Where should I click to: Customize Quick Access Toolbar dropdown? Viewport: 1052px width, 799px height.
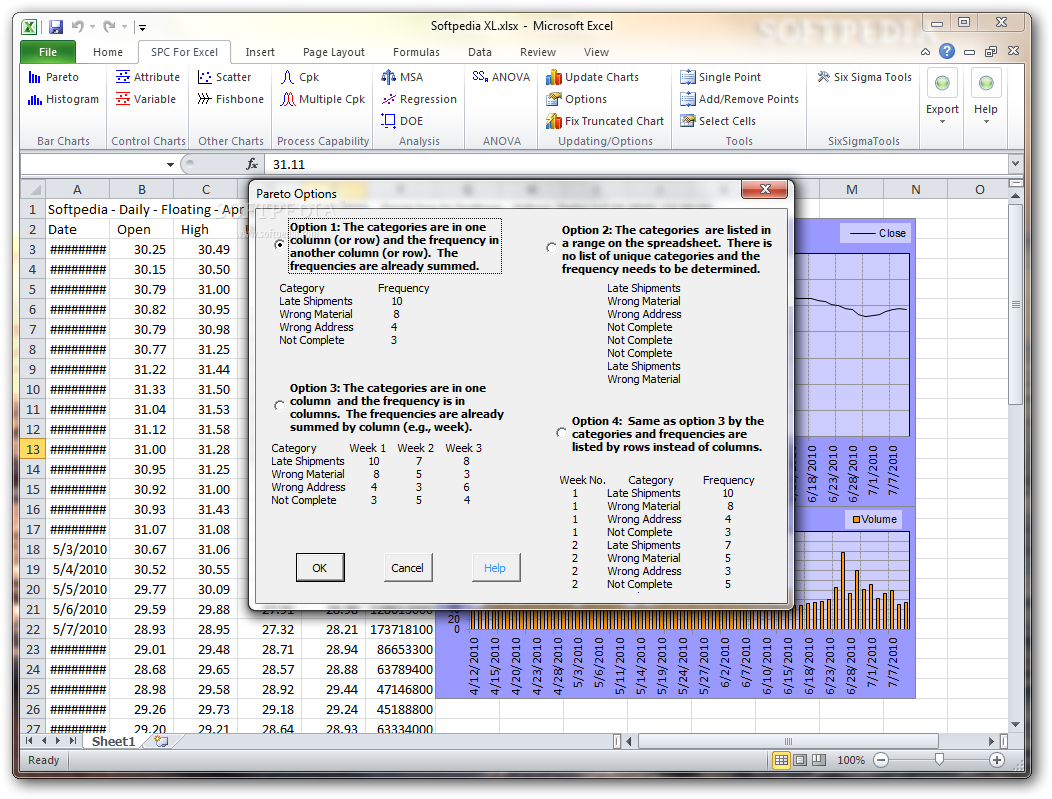142,28
